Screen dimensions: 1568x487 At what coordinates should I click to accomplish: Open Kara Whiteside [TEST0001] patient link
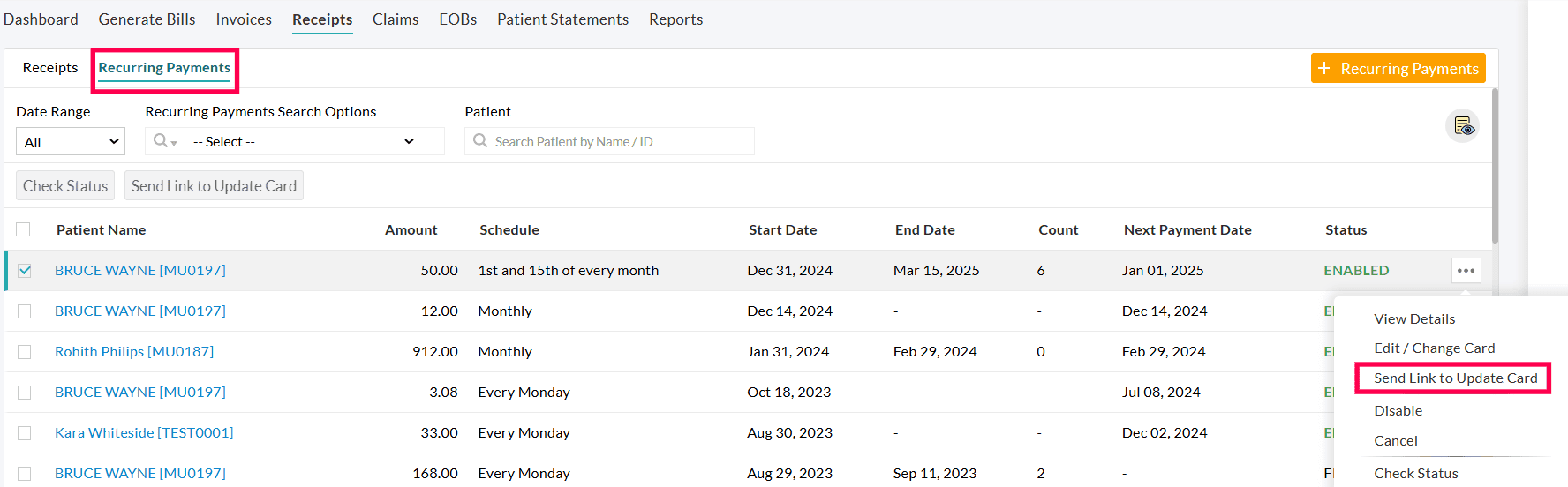[144, 433]
